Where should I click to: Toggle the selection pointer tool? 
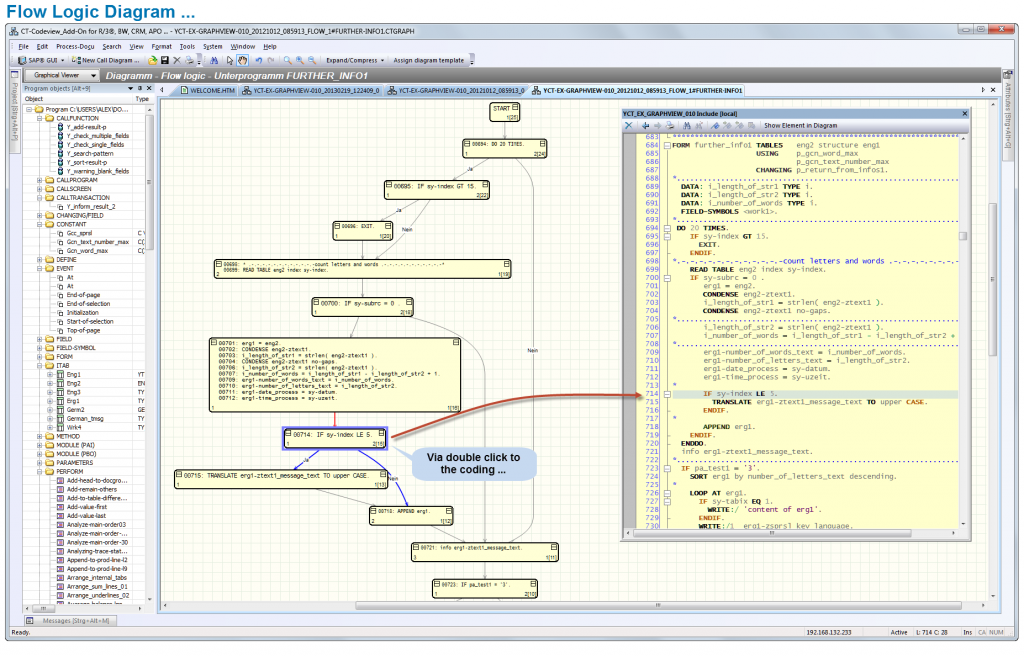tap(229, 59)
